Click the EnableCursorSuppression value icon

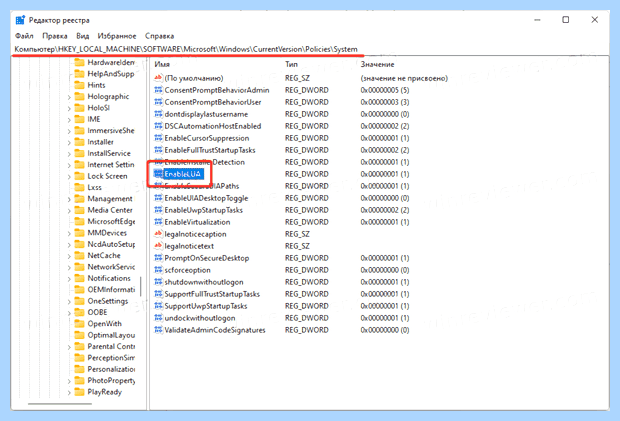(x=158, y=138)
